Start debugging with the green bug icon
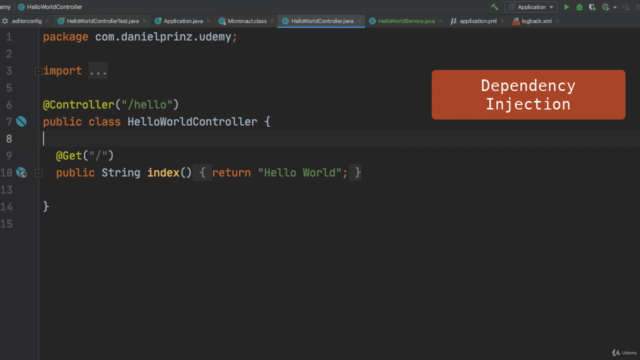 pyautogui.click(x=579, y=7)
